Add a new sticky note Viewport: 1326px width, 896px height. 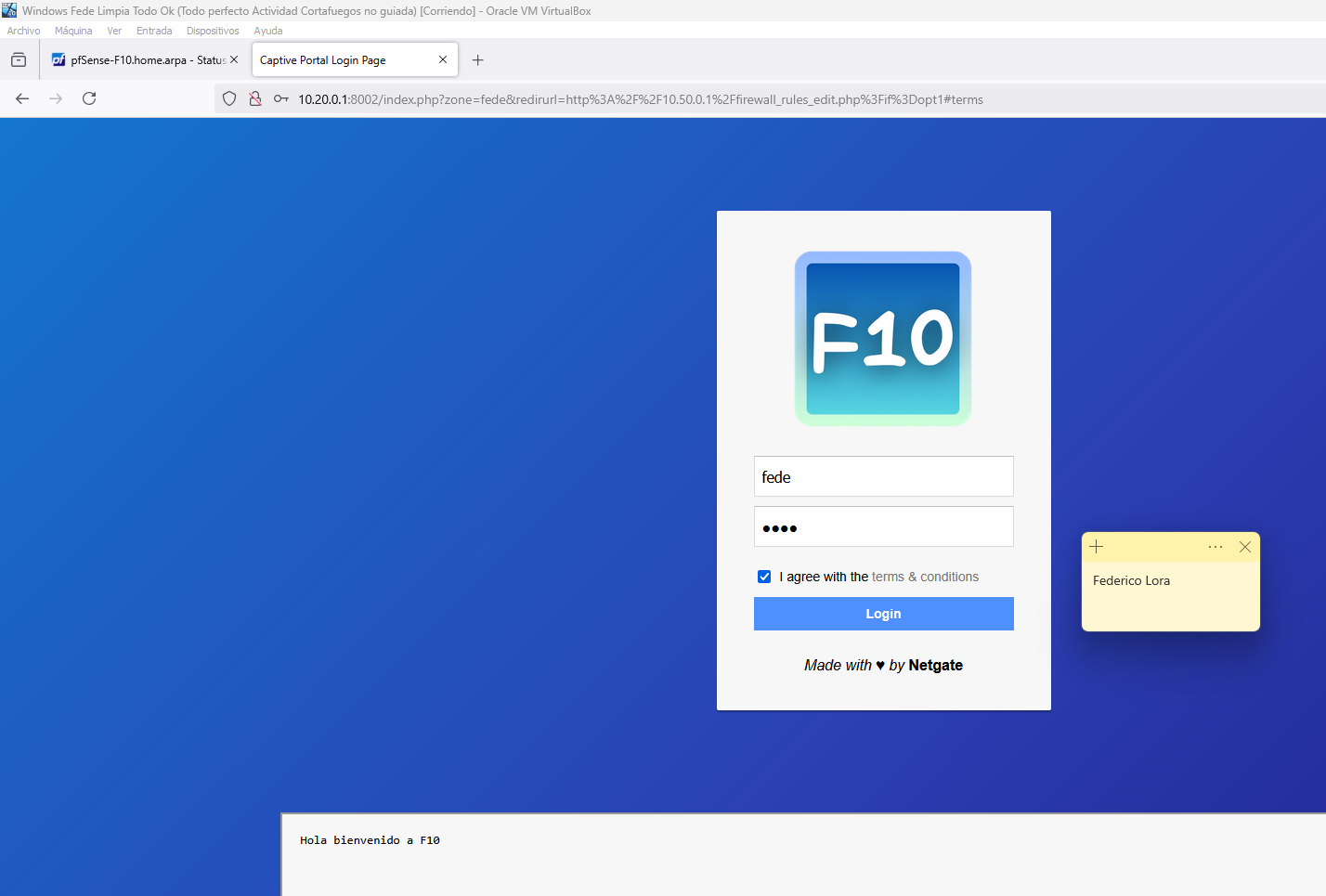pos(1097,547)
